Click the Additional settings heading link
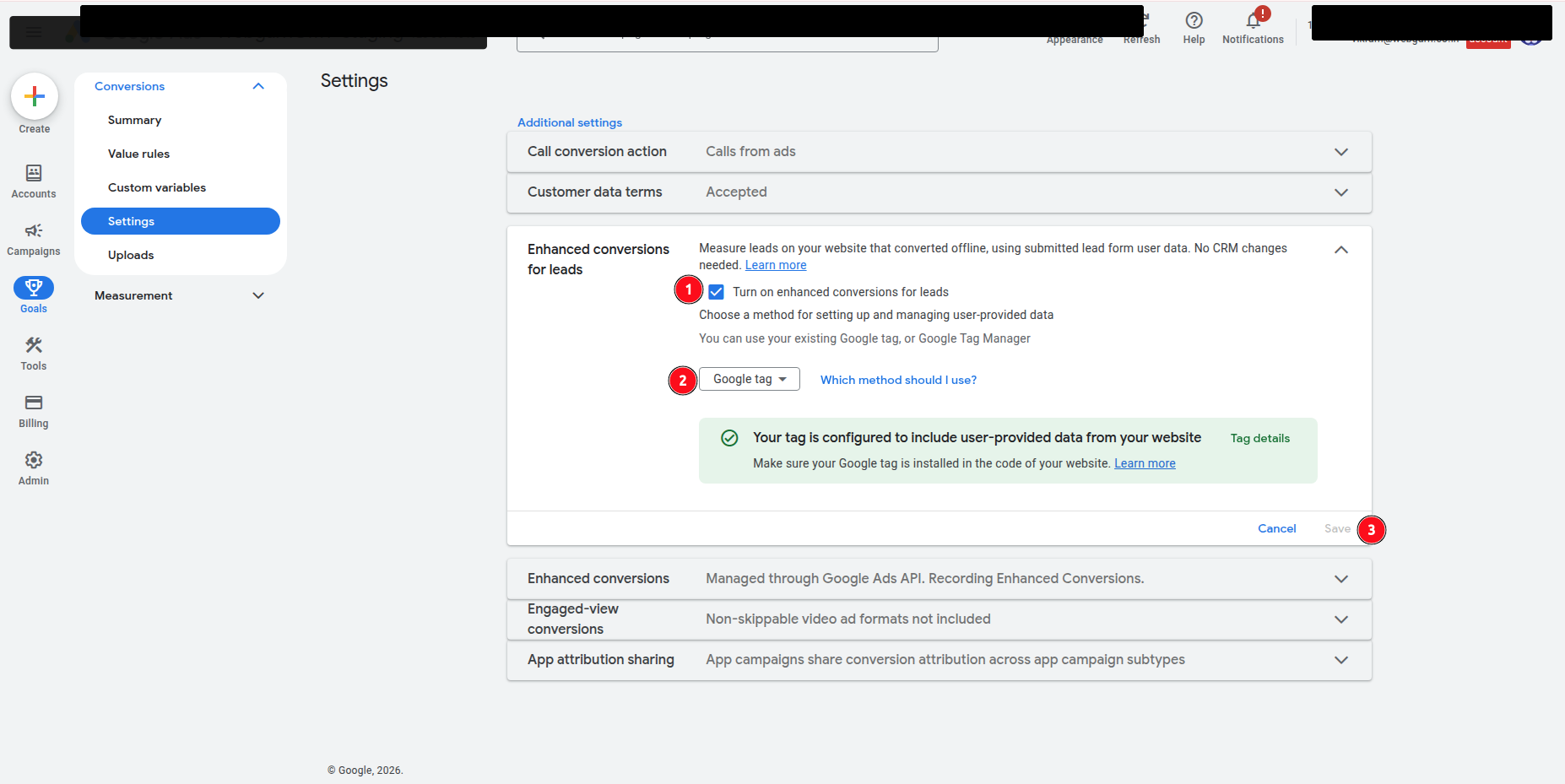 pyautogui.click(x=570, y=122)
